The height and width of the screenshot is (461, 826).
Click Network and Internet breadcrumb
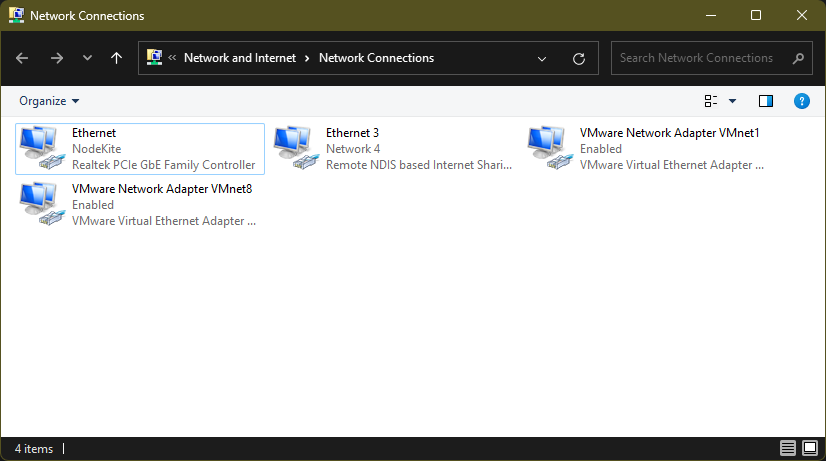(240, 58)
